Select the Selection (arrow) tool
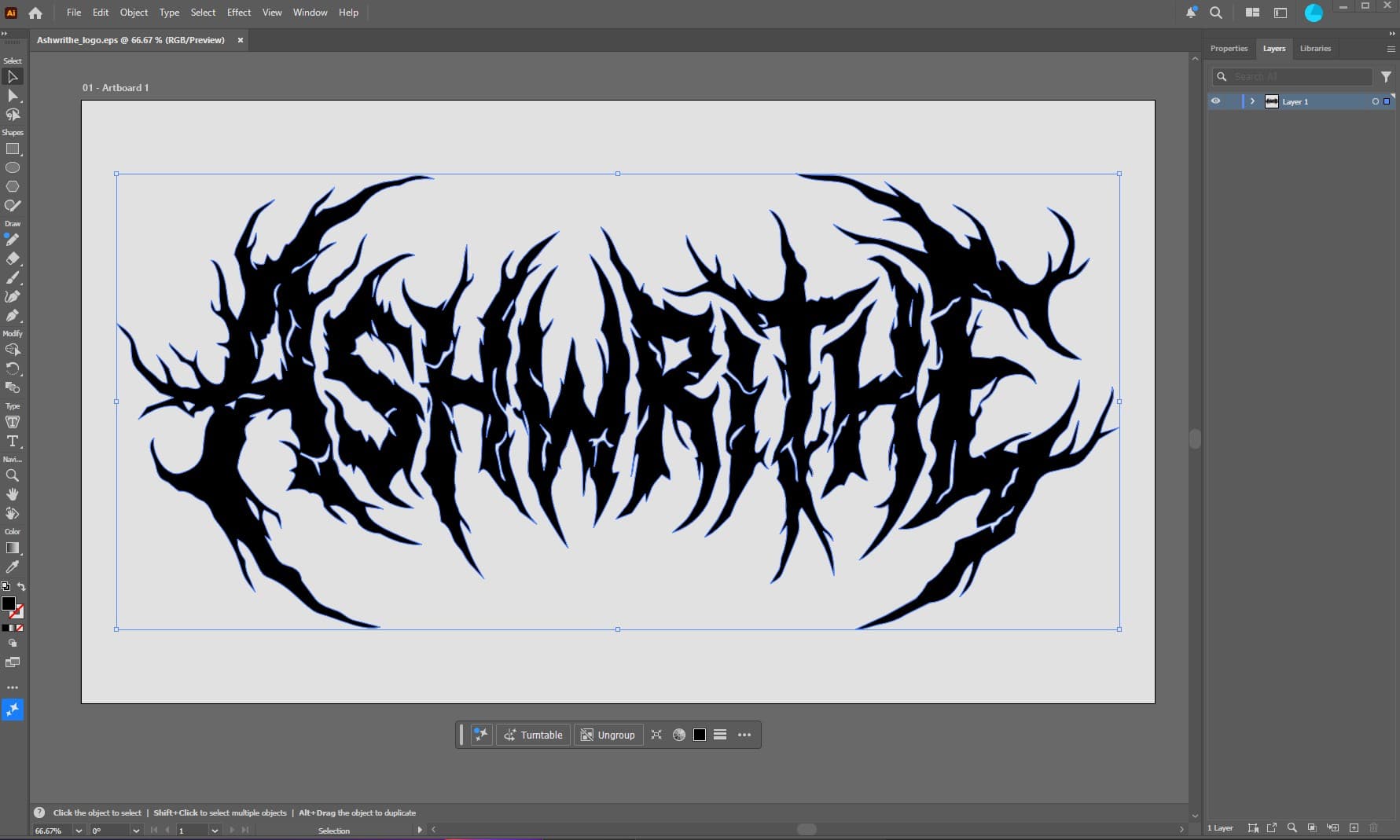Viewport: 1400px width, 840px height. point(13,76)
